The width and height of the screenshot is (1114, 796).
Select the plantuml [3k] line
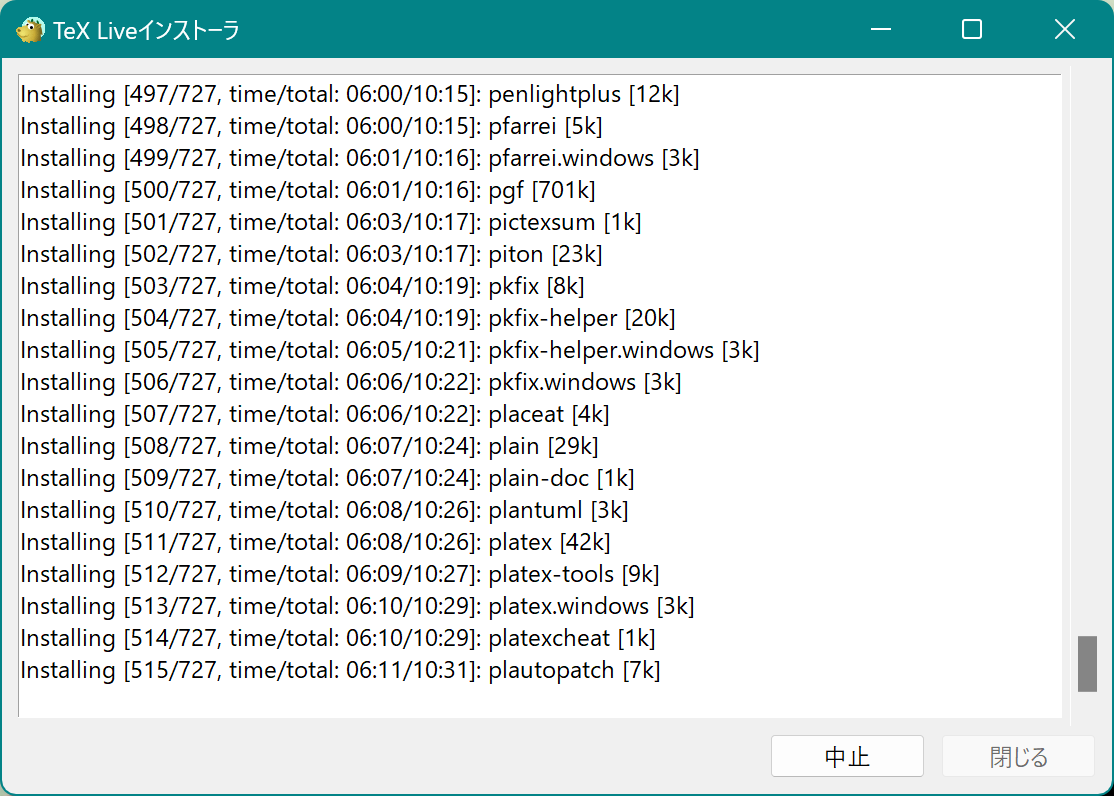coord(324,510)
